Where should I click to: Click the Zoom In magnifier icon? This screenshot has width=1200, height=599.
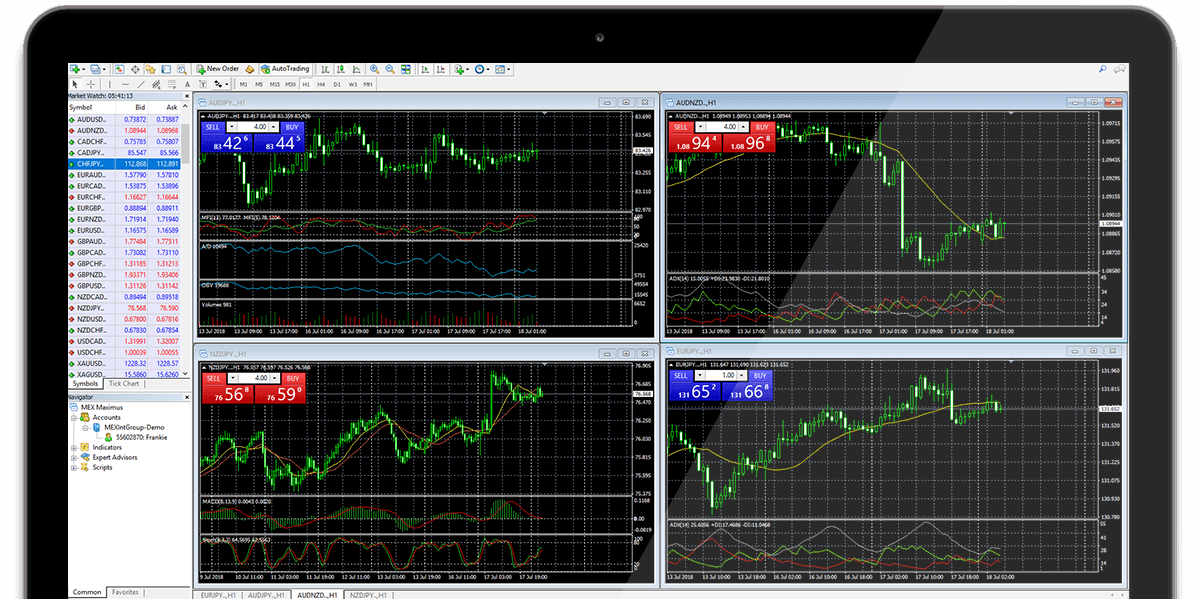(x=374, y=69)
